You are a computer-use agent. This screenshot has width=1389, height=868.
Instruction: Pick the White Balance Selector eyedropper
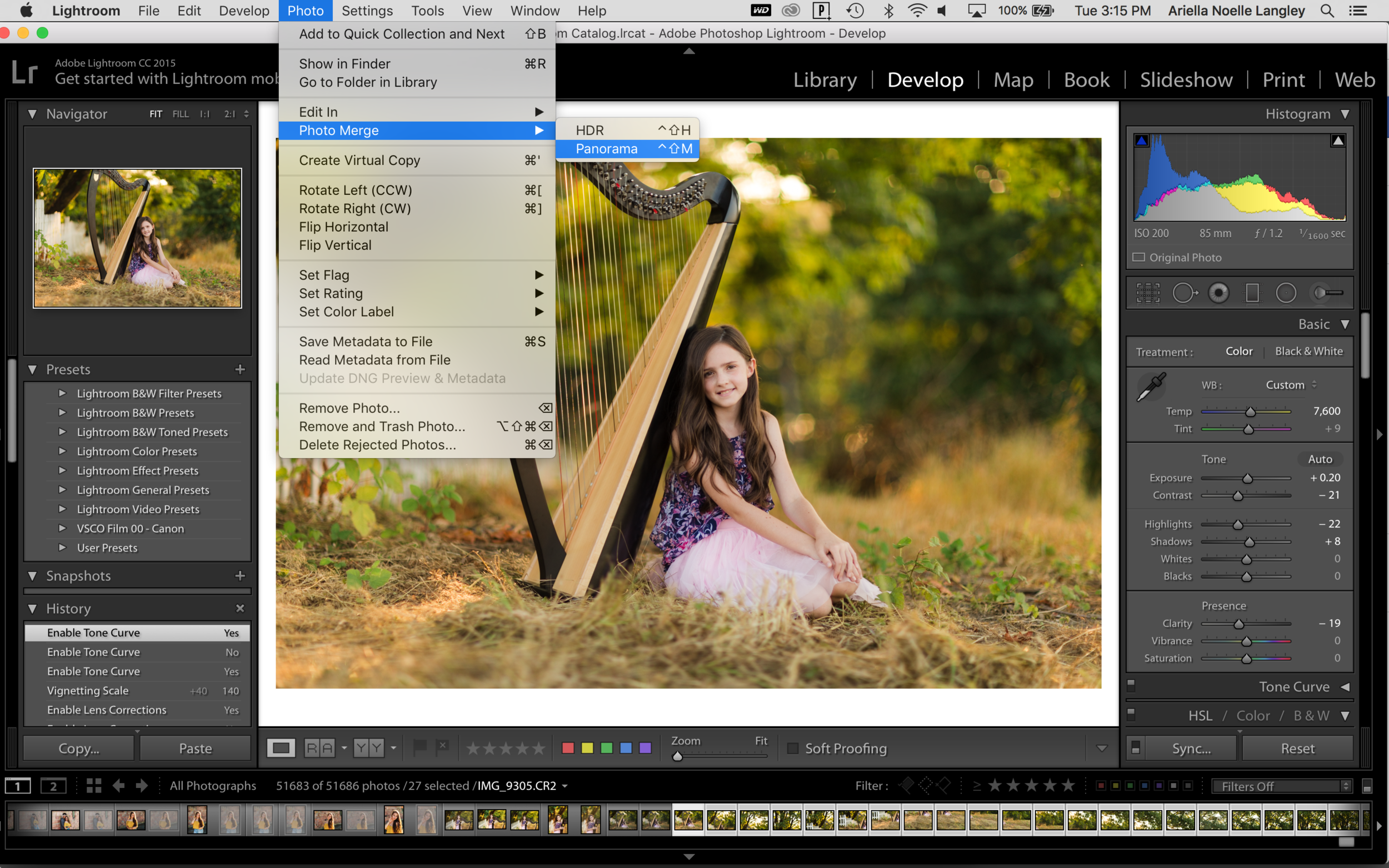point(1151,387)
